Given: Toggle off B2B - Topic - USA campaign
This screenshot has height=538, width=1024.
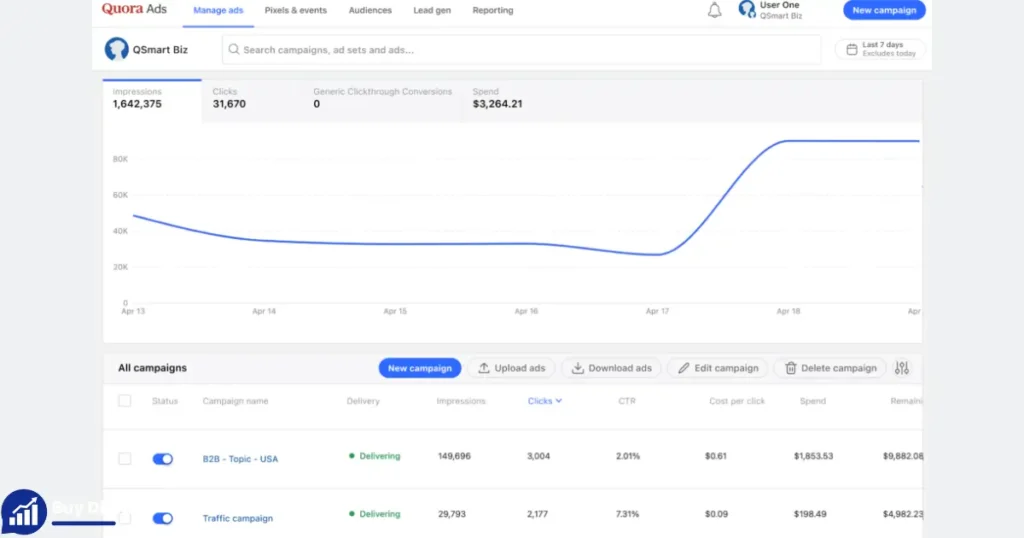Looking at the screenshot, I should click(163, 459).
